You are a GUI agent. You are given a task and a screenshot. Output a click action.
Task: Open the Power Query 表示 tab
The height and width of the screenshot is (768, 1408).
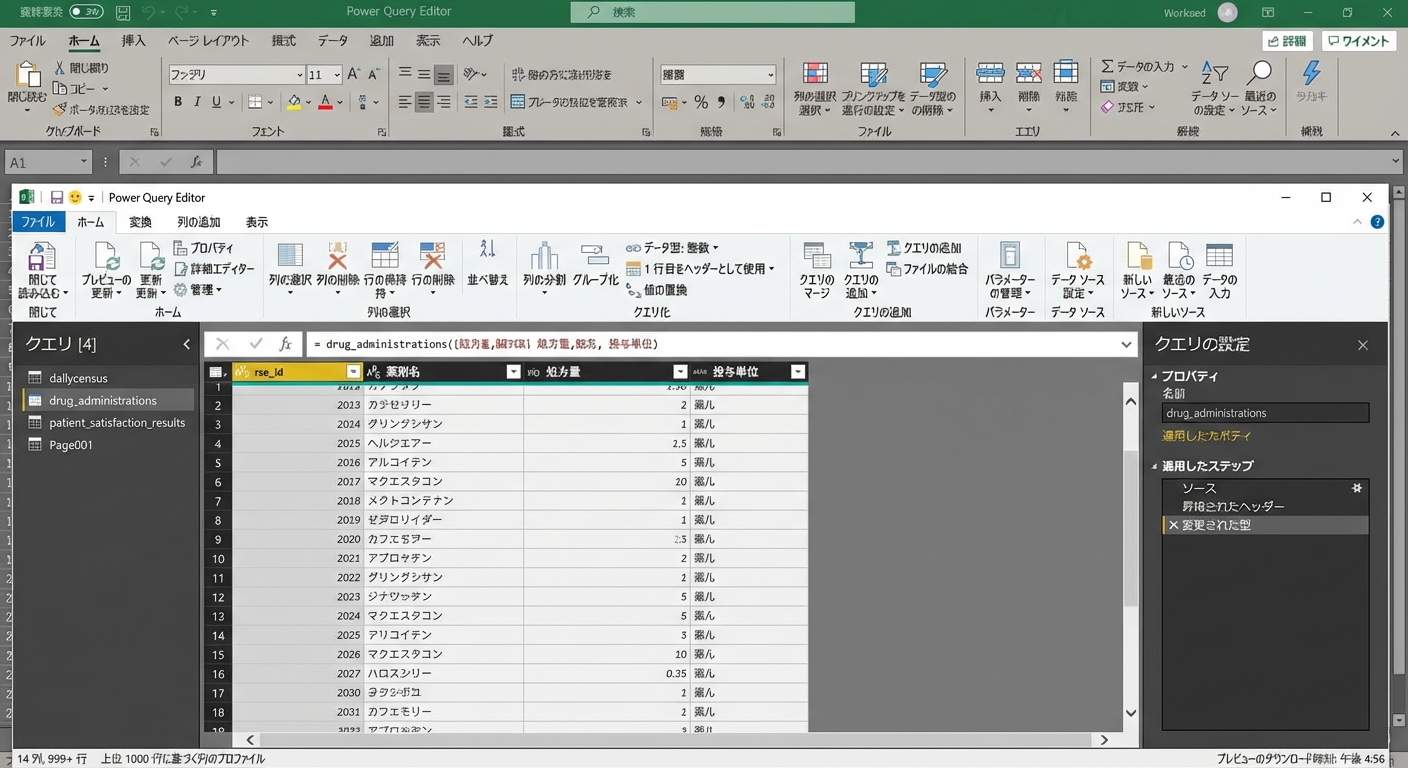point(257,222)
